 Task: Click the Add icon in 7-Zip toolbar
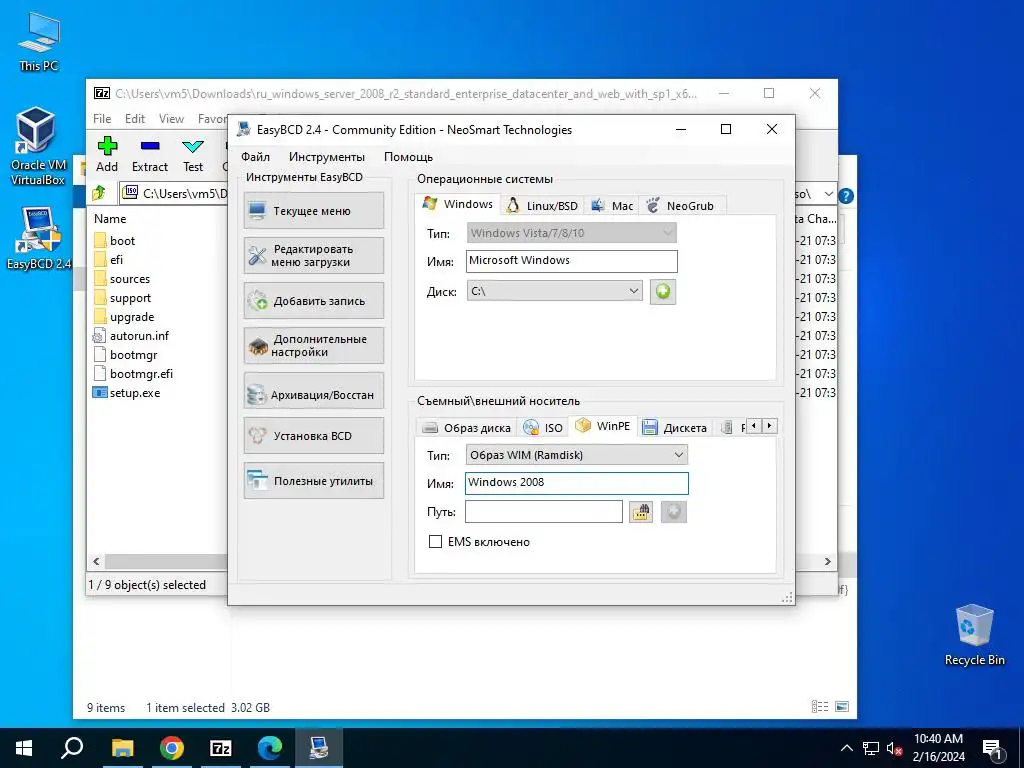pos(107,155)
